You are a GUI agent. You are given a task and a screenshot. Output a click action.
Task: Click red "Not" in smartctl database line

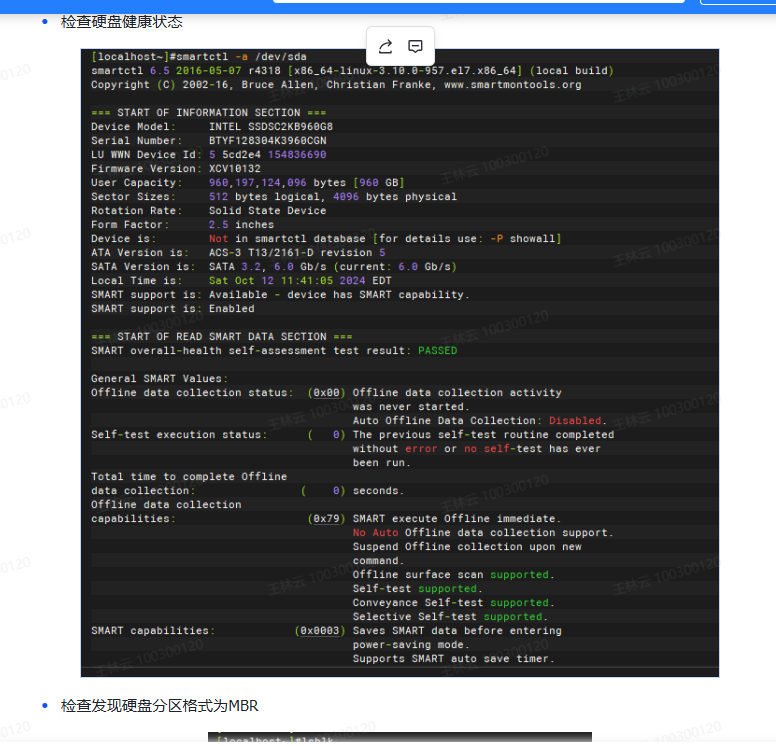(x=218, y=239)
